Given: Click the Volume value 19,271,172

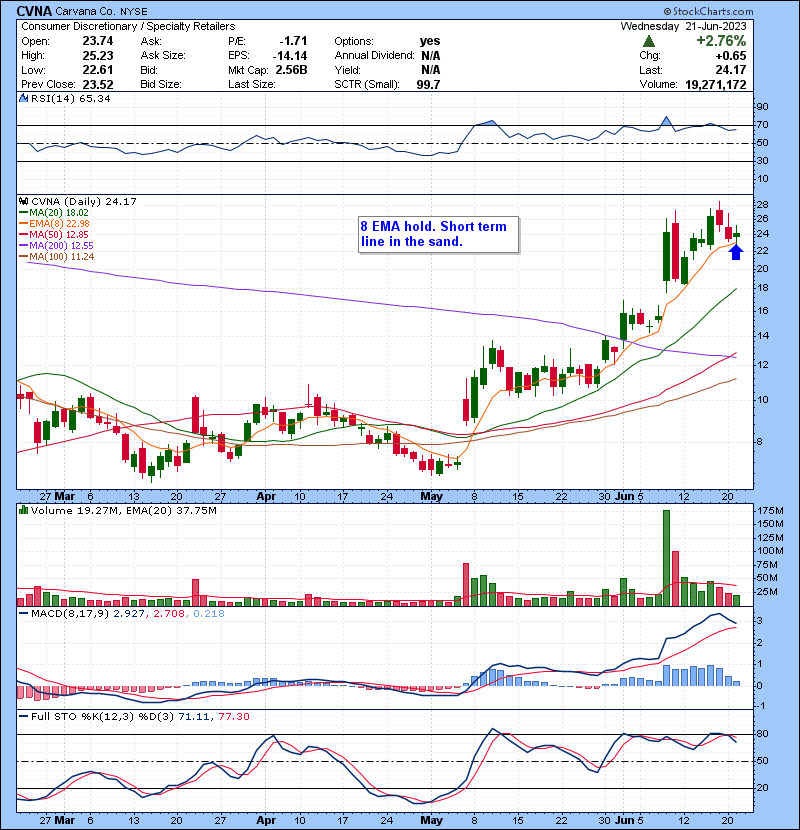Looking at the screenshot, I should pos(716,85).
